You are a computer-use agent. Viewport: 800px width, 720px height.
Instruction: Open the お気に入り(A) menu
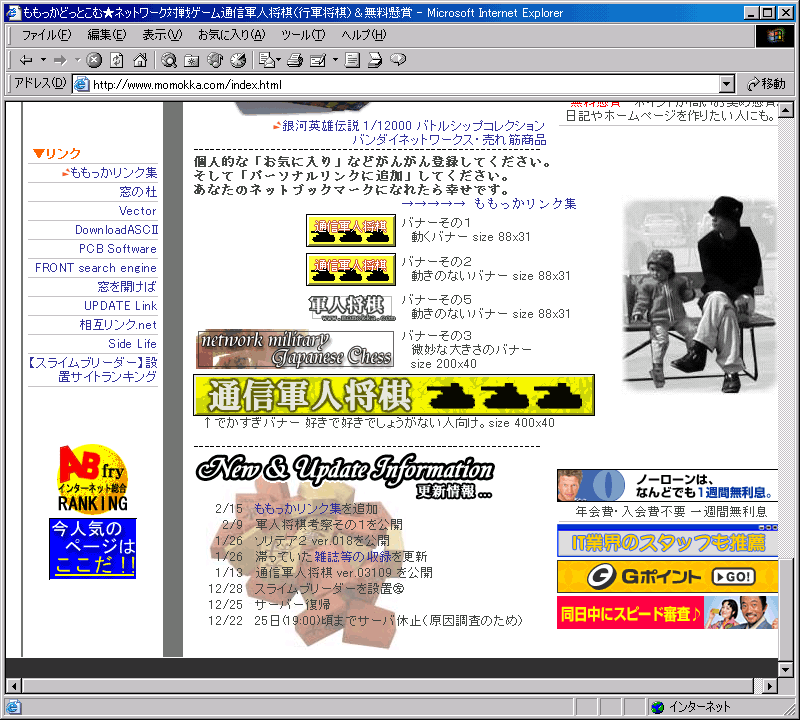[232, 35]
